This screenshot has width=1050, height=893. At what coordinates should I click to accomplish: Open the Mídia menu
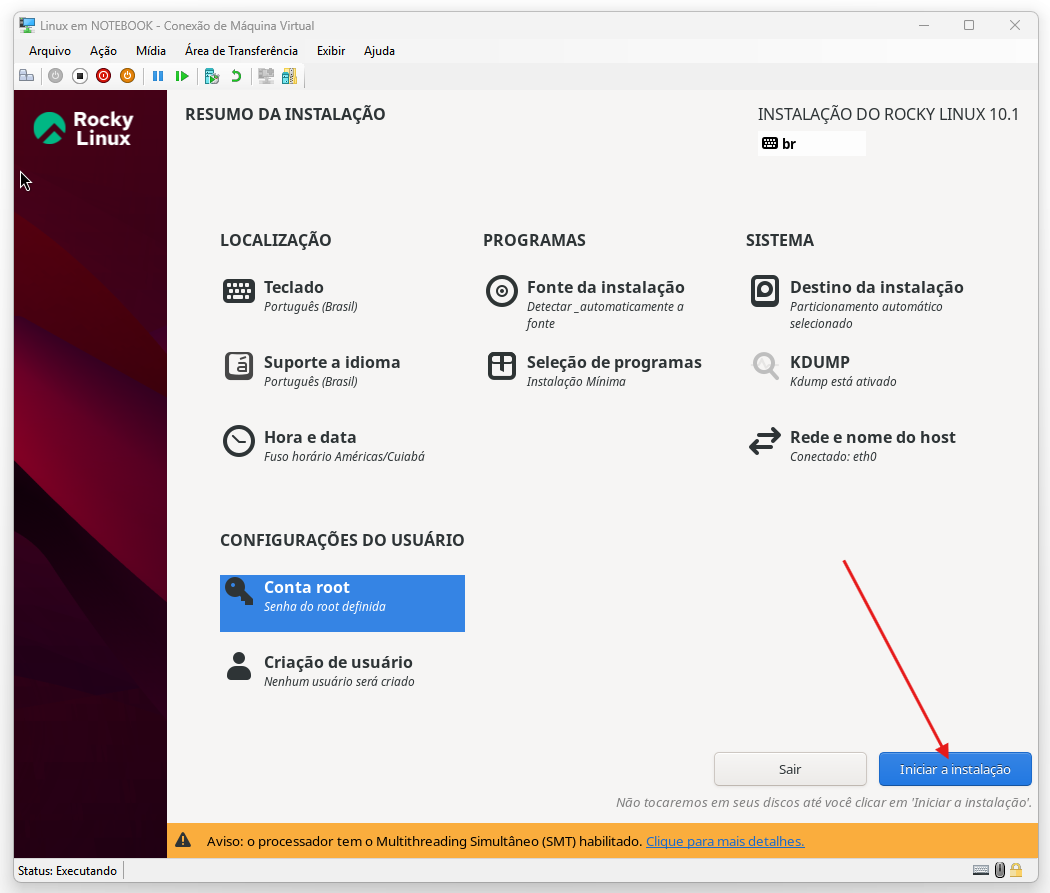click(151, 51)
